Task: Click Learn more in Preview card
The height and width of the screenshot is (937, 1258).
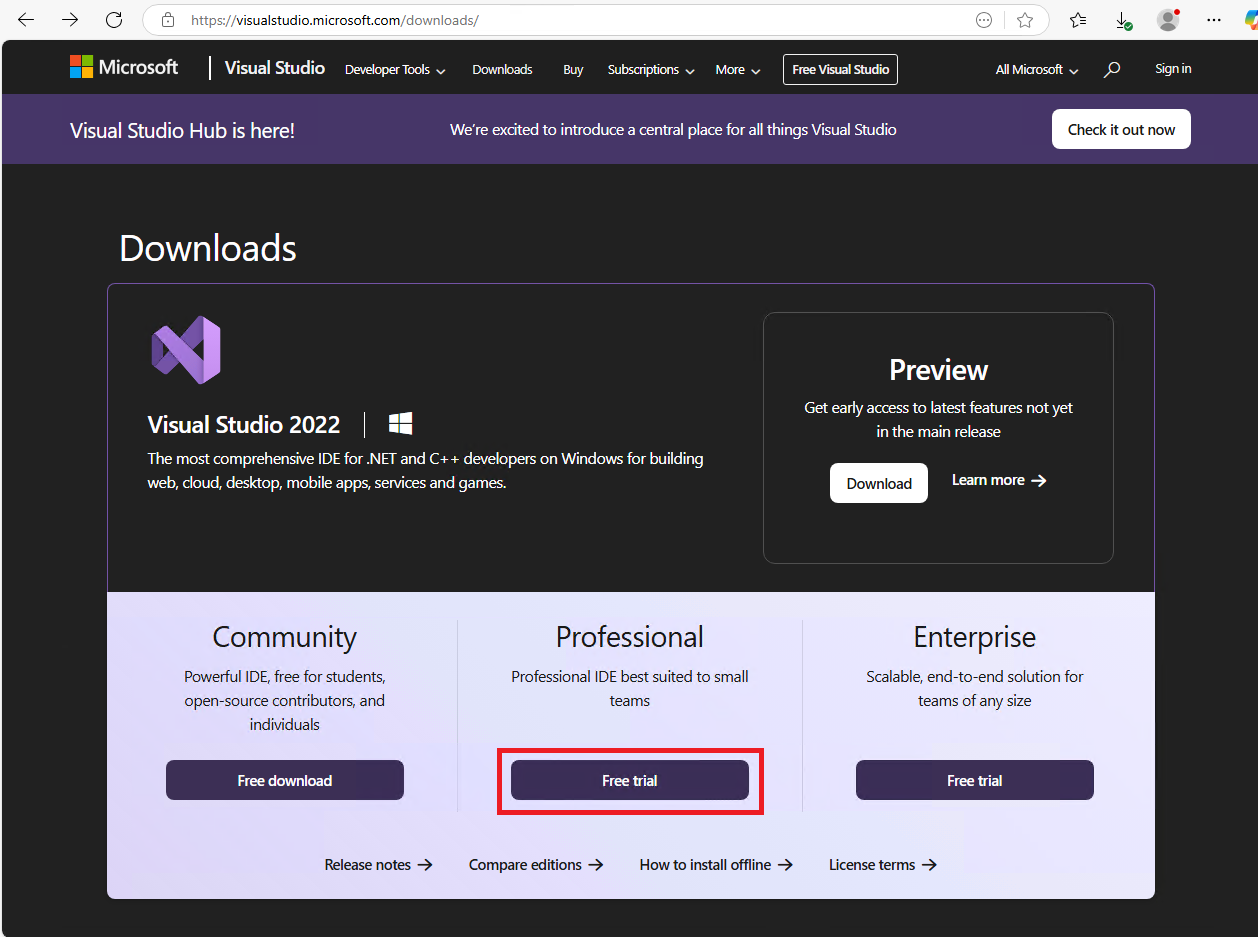Action: click(x=999, y=480)
